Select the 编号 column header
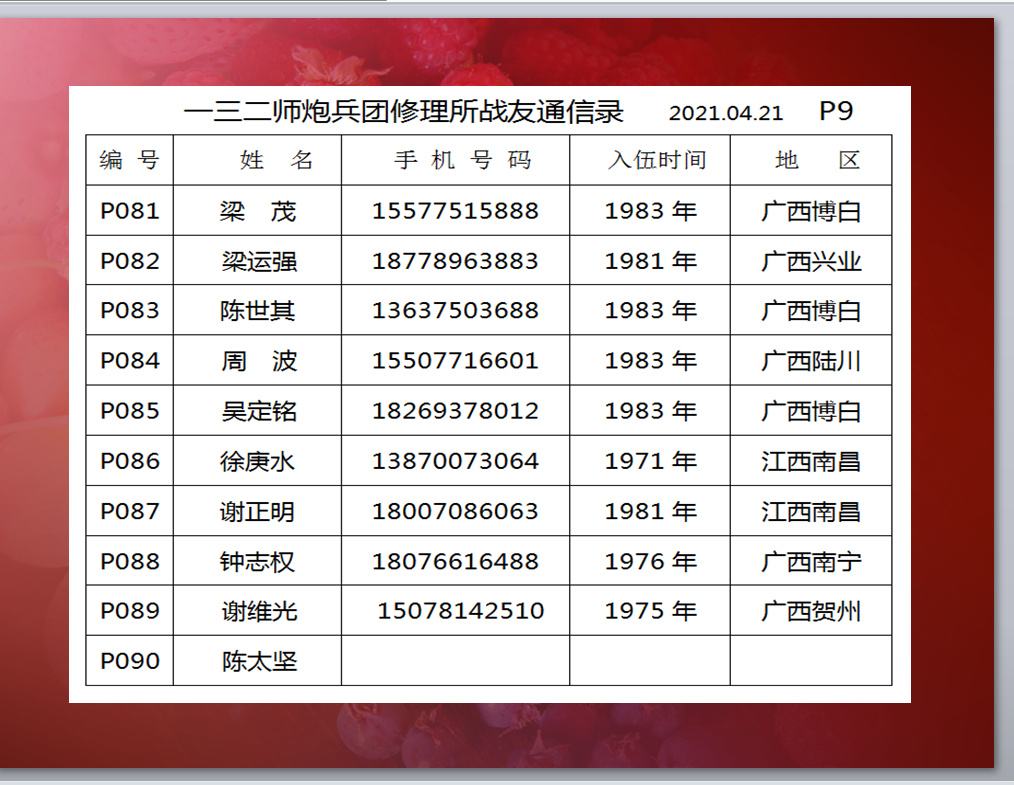 129,160
